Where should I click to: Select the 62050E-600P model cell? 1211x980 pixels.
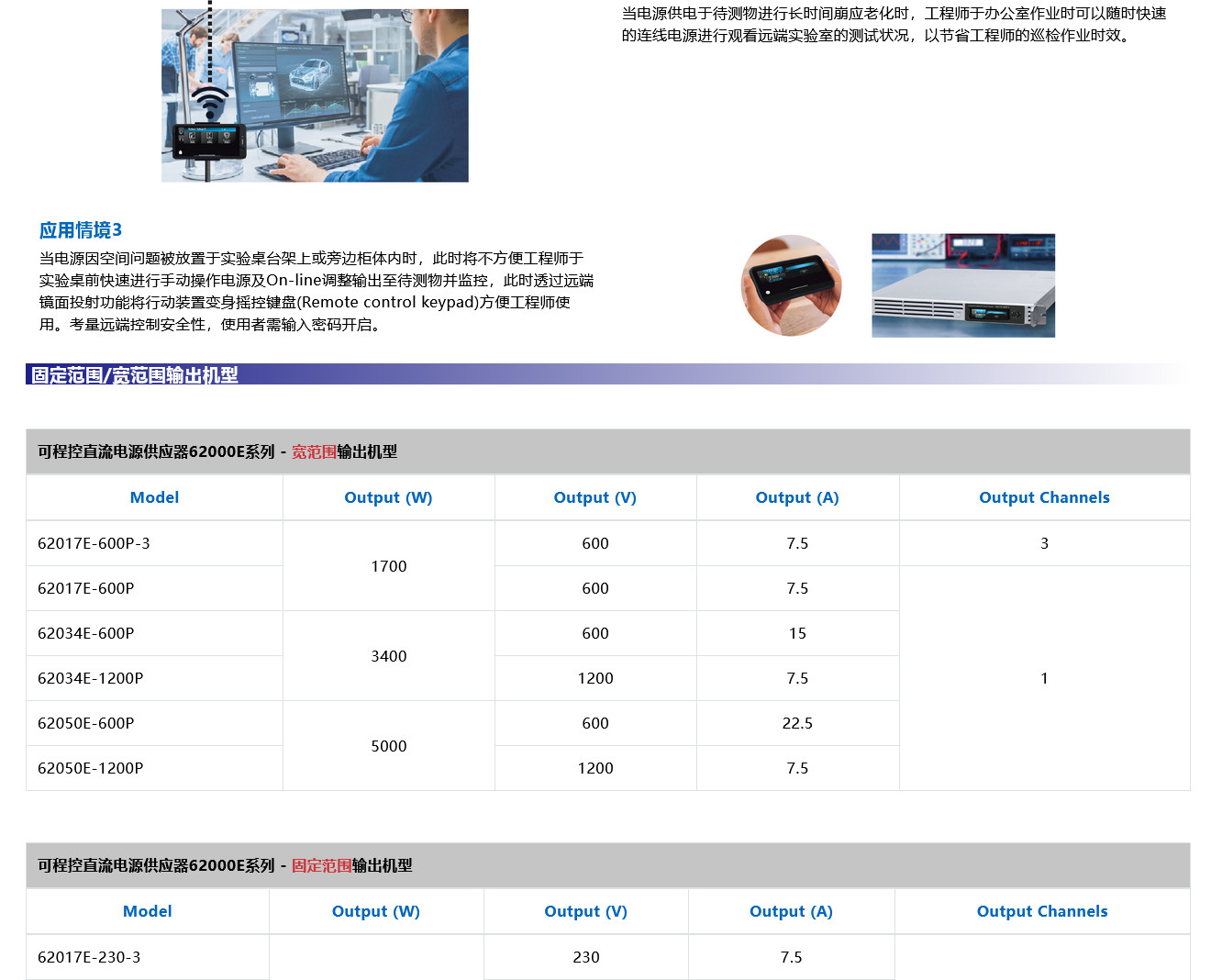(86, 723)
